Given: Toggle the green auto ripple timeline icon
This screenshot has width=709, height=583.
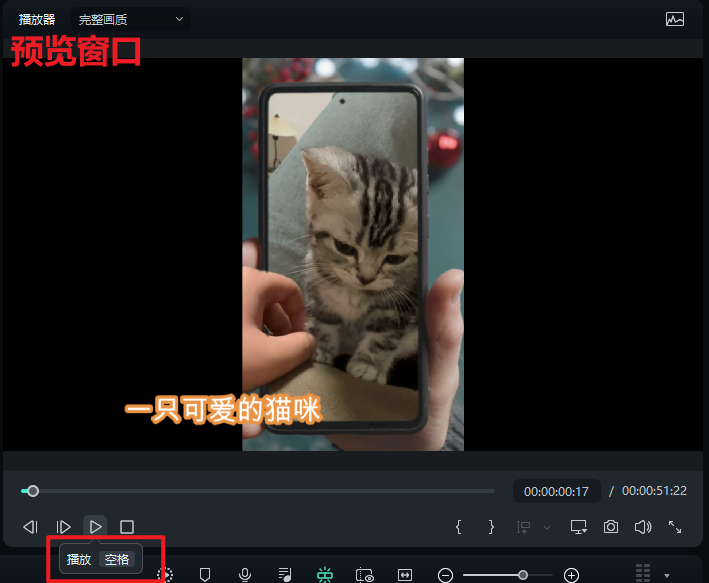Looking at the screenshot, I should (324, 575).
